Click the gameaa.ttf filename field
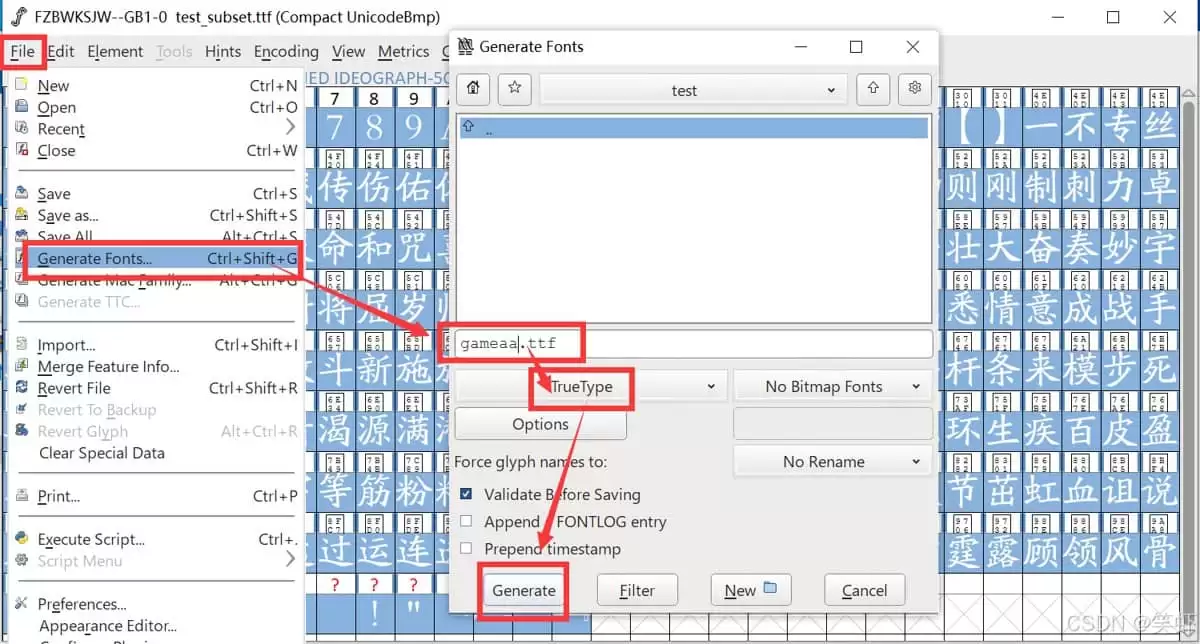 pos(693,344)
